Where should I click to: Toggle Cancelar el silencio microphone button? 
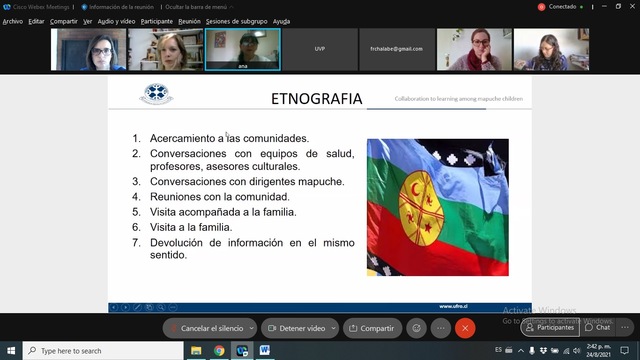point(207,328)
